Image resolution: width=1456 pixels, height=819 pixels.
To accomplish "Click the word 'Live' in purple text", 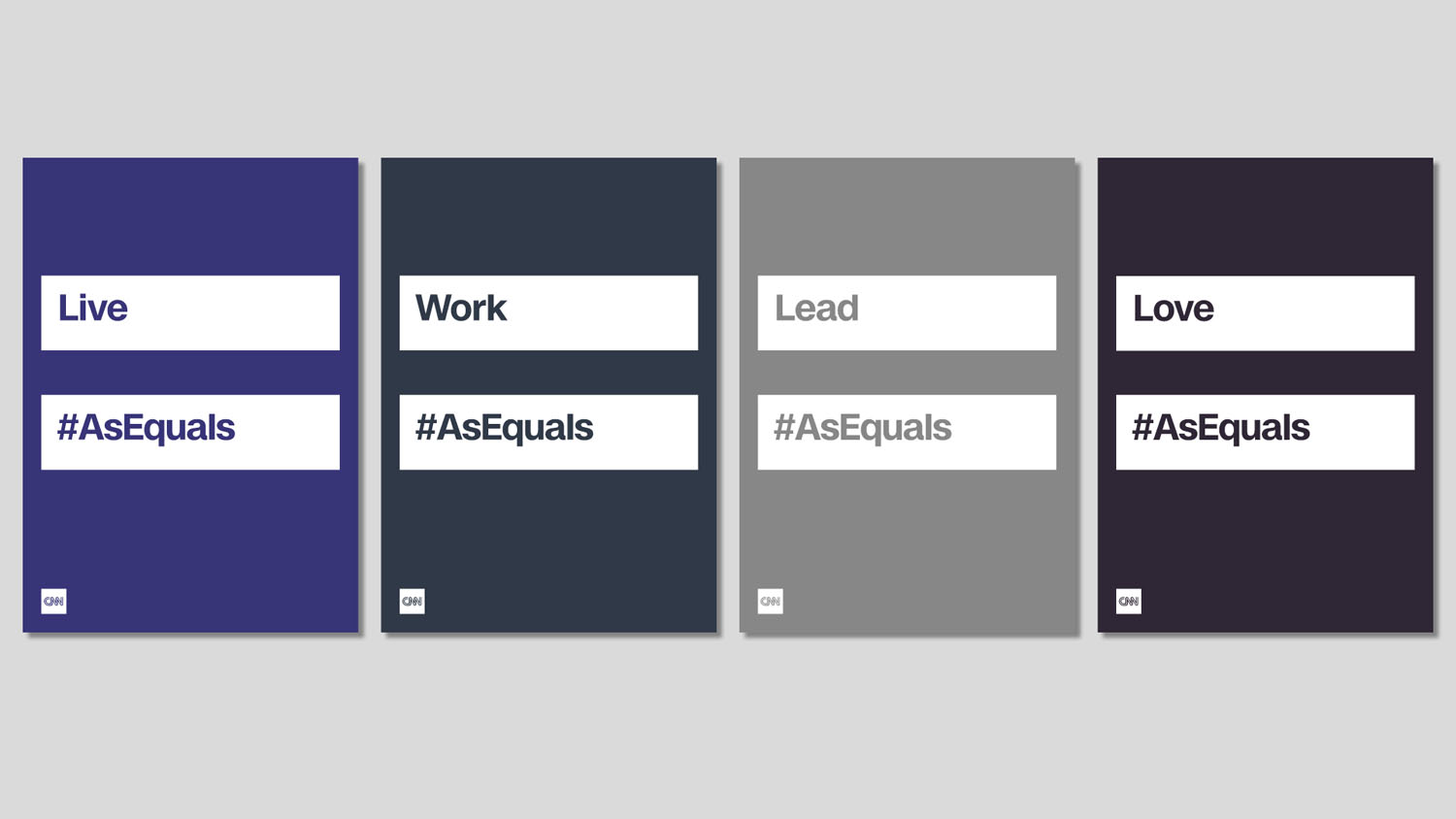I will [92, 308].
